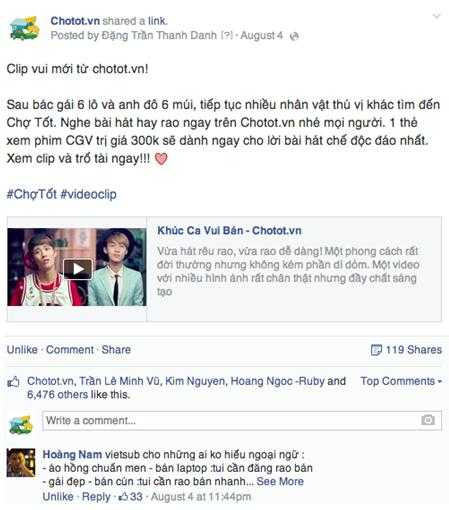449x510 pixels.
Task: Open Hoàng Nam's profile avatar
Action: pyautogui.click(x=21, y=462)
